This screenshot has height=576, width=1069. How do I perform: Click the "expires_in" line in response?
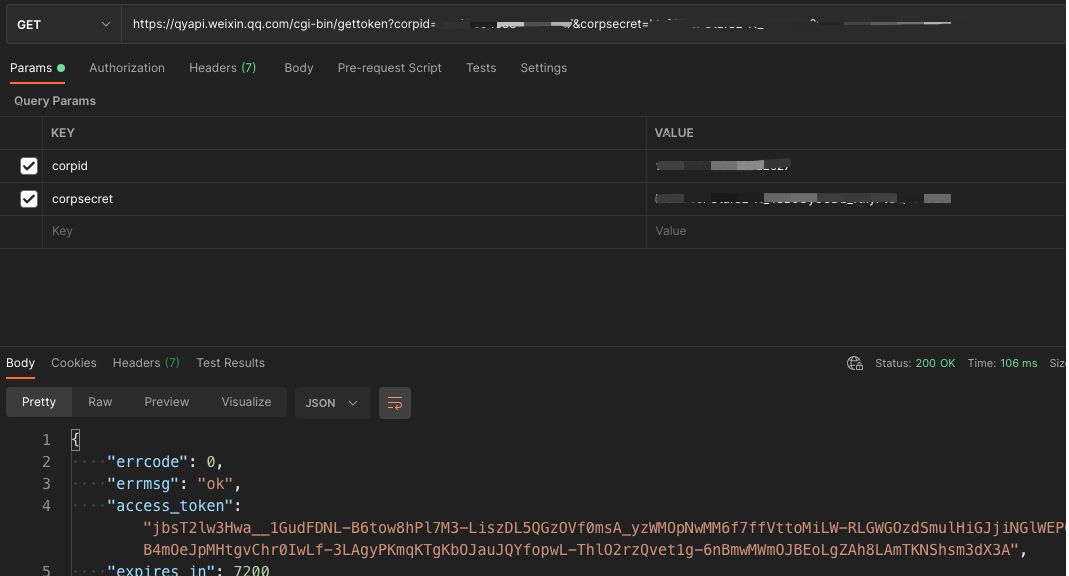coord(188,570)
